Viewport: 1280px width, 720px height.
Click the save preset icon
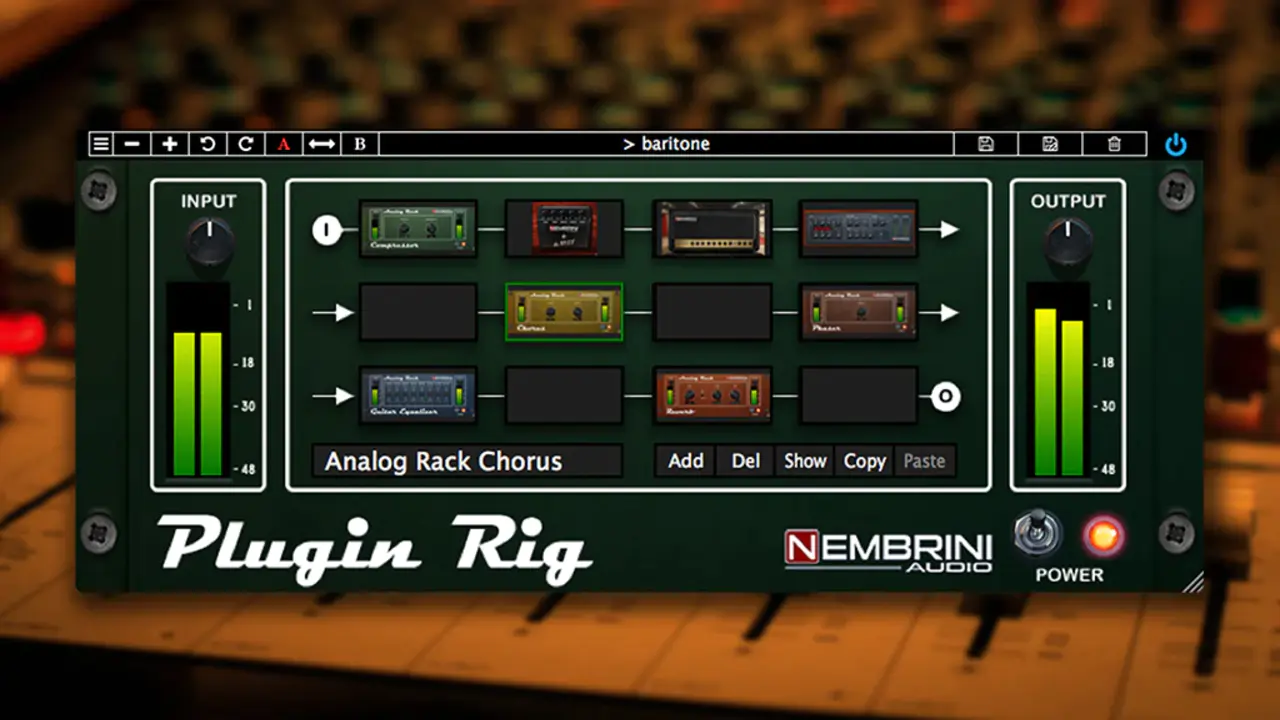pyautogui.click(x=985, y=144)
